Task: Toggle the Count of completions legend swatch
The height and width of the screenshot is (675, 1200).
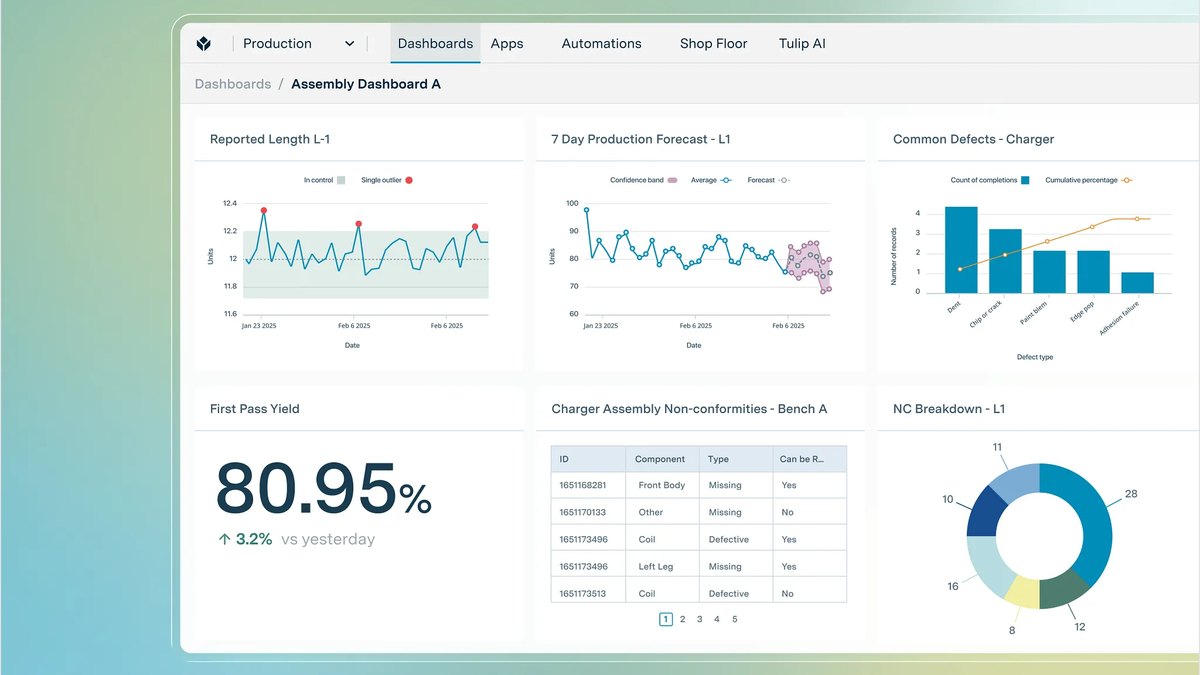Action: click(1026, 180)
